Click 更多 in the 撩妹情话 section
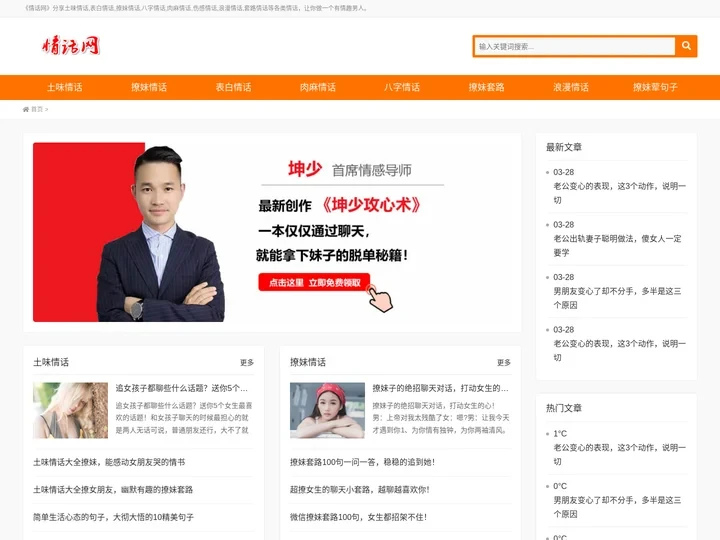Image resolution: width=720 pixels, height=540 pixels. pos(504,363)
